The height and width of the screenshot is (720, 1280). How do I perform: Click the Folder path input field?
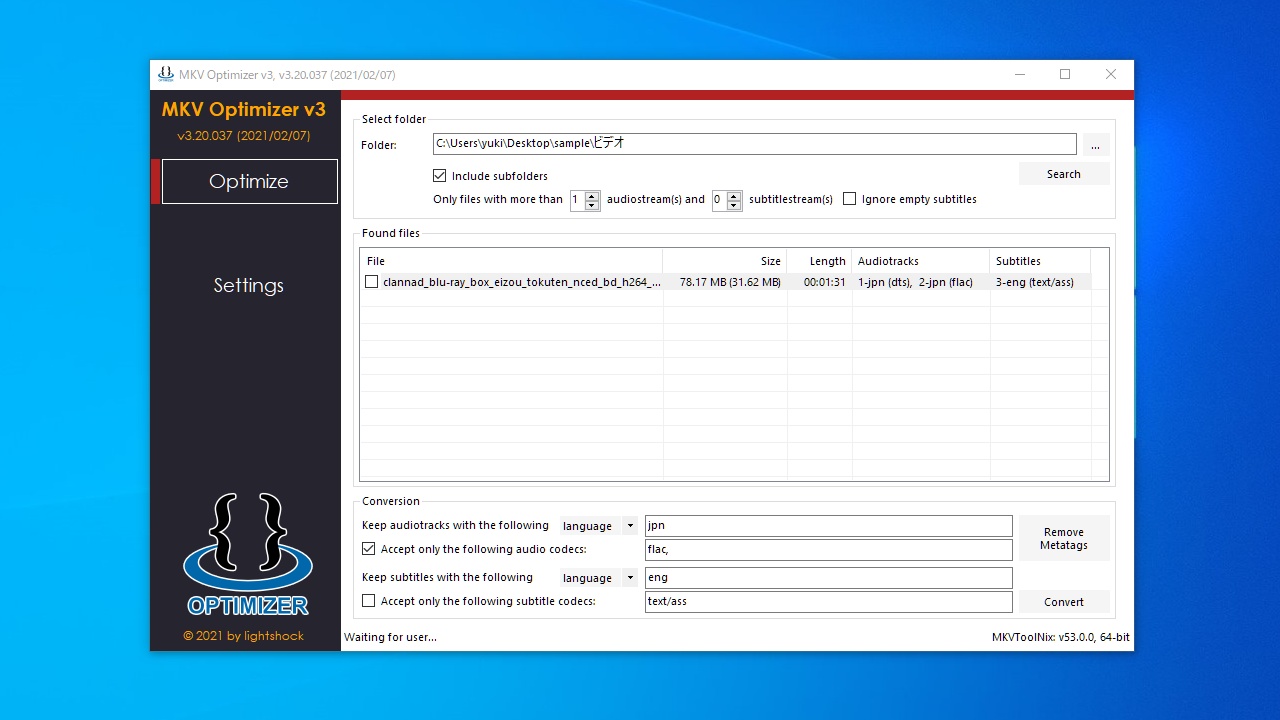754,144
